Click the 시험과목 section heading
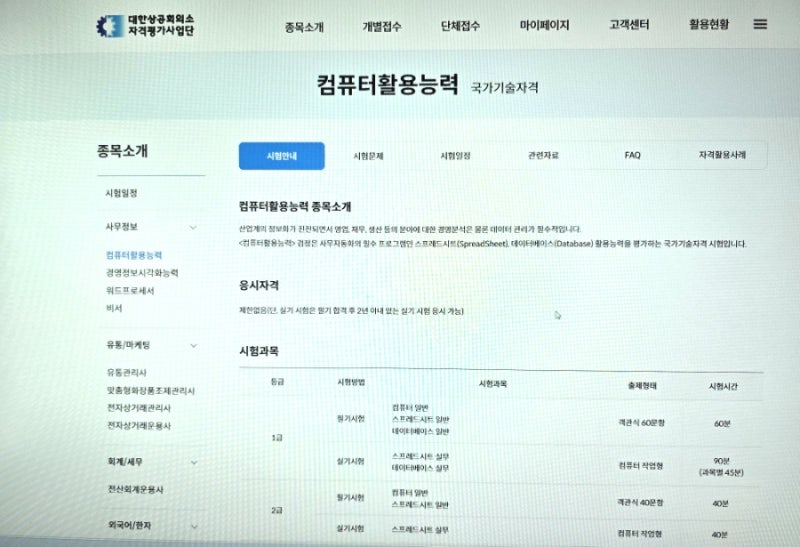 pyautogui.click(x=259, y=351)
